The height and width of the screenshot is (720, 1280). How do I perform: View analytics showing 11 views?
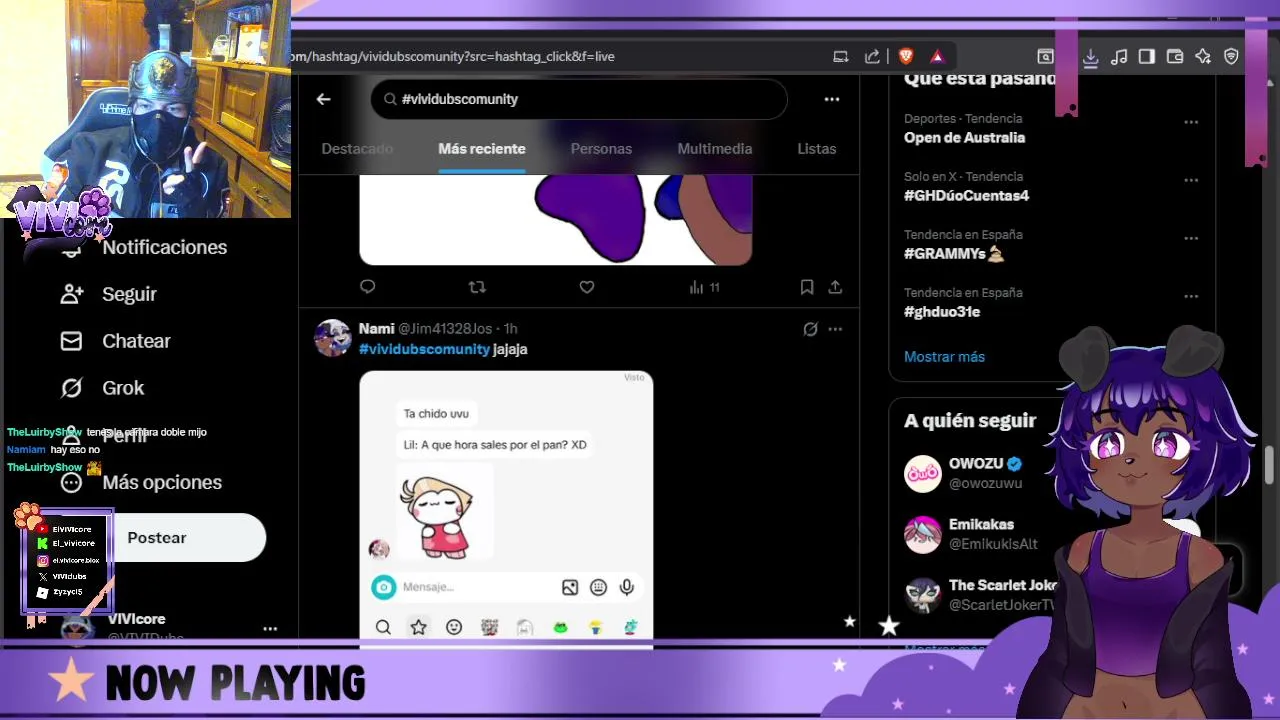(x=704, y=287)
